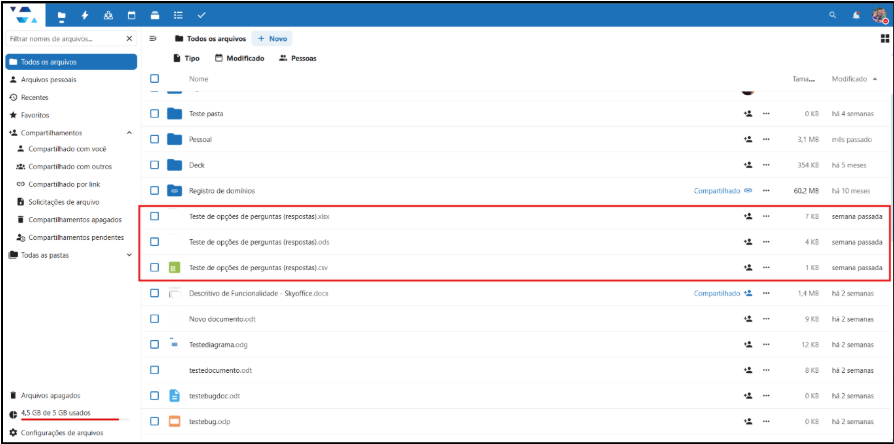The height and width of the screenshot is (444, 894).
Task: Click the notifications bell icon
Action: (856, 16)
